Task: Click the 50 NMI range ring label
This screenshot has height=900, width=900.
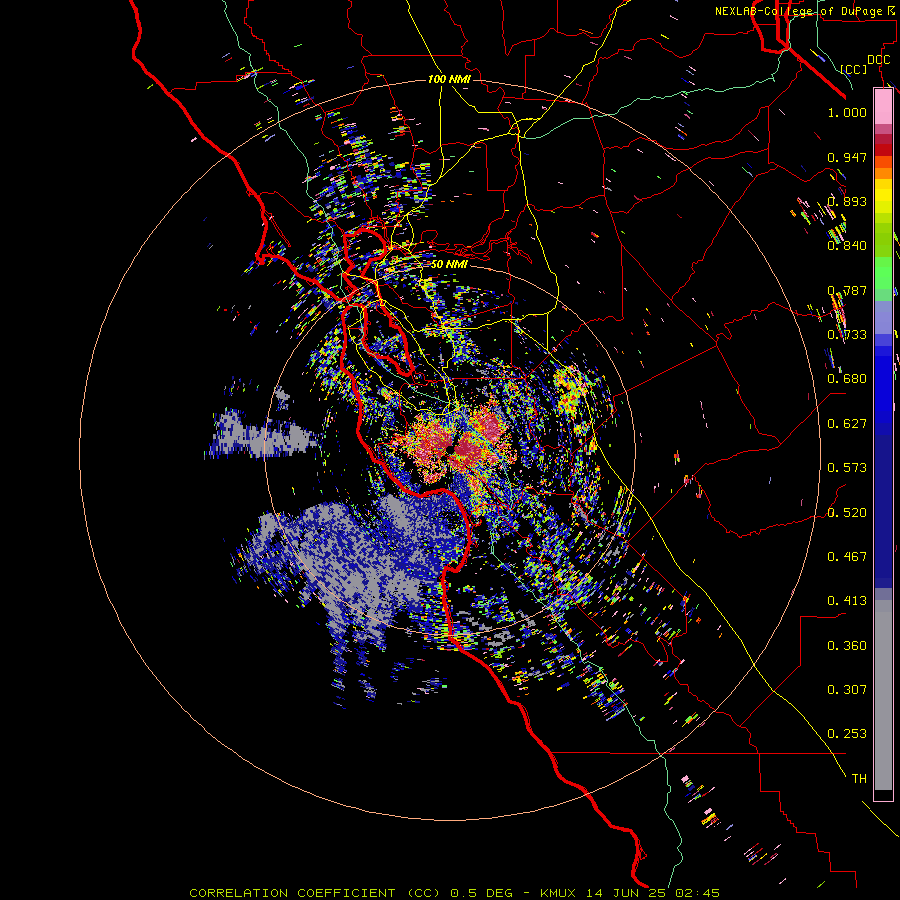Action: 449,264
